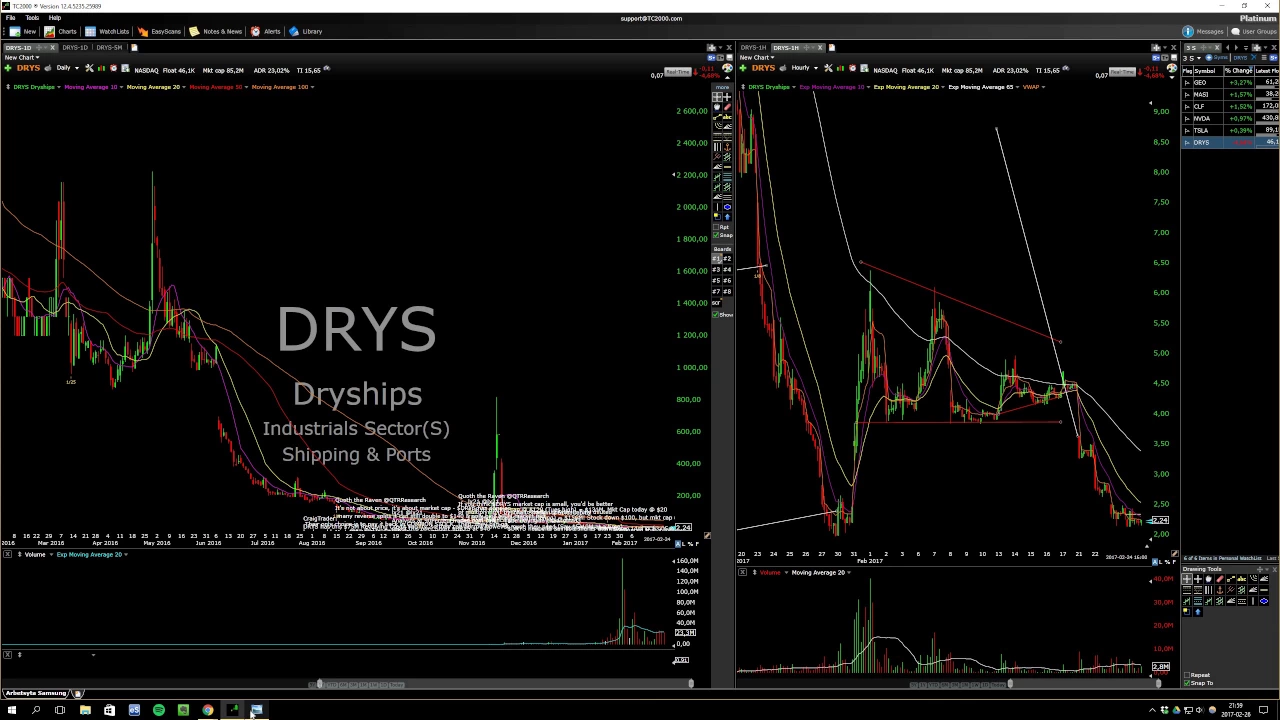Select the yellow note tool in the Drawing Tools panel

click(x=1187, y=612)
